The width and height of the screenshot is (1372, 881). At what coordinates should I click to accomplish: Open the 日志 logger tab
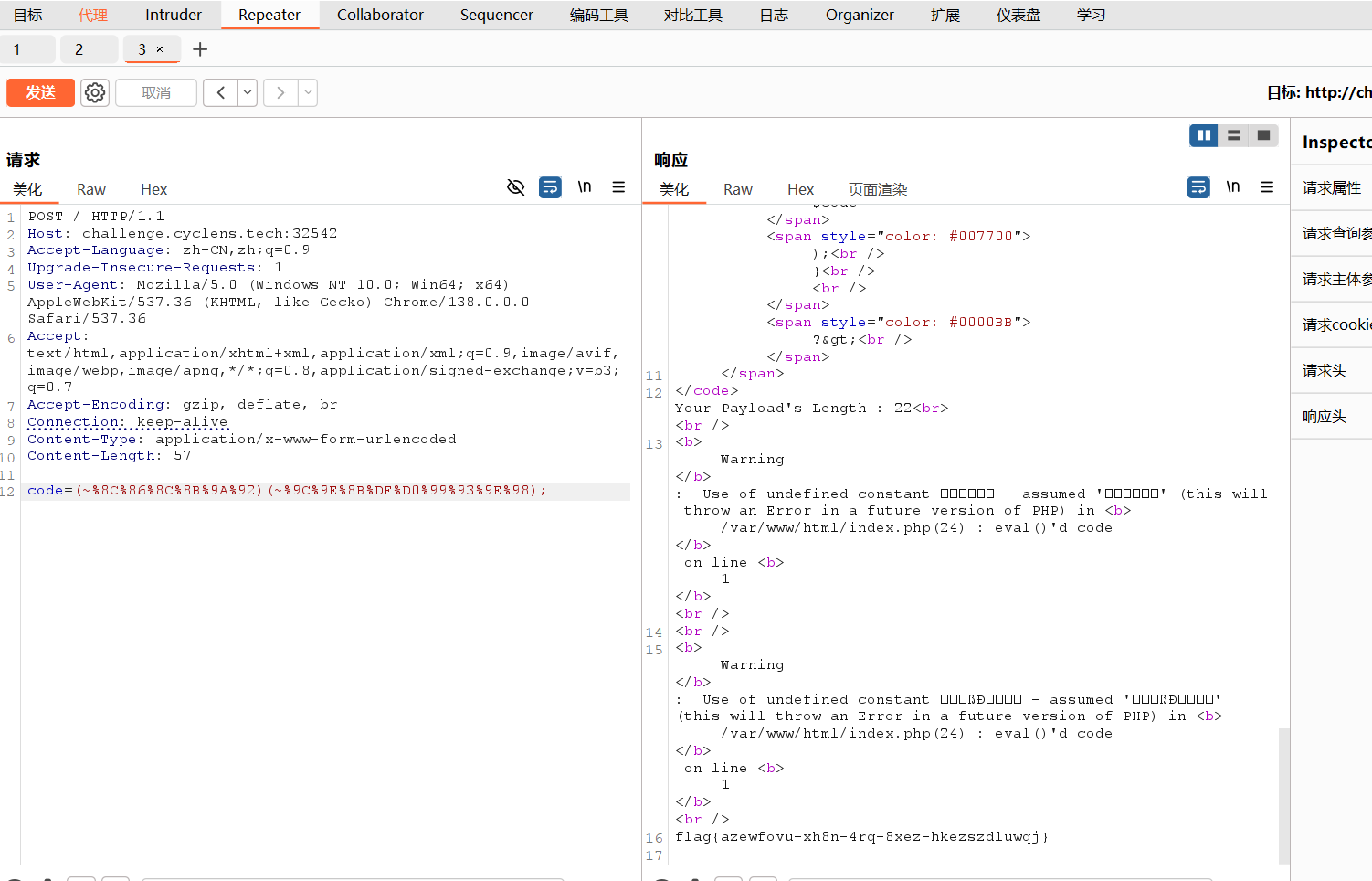tap(774, 15)
